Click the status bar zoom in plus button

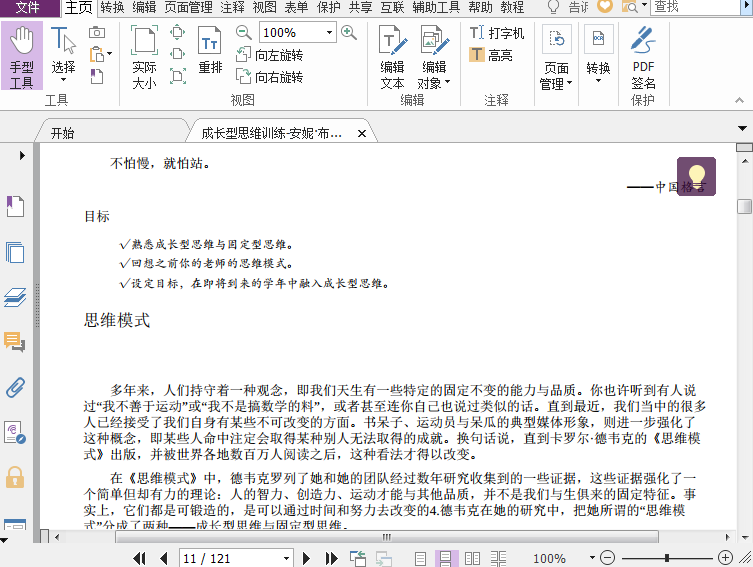pos(725,558)
